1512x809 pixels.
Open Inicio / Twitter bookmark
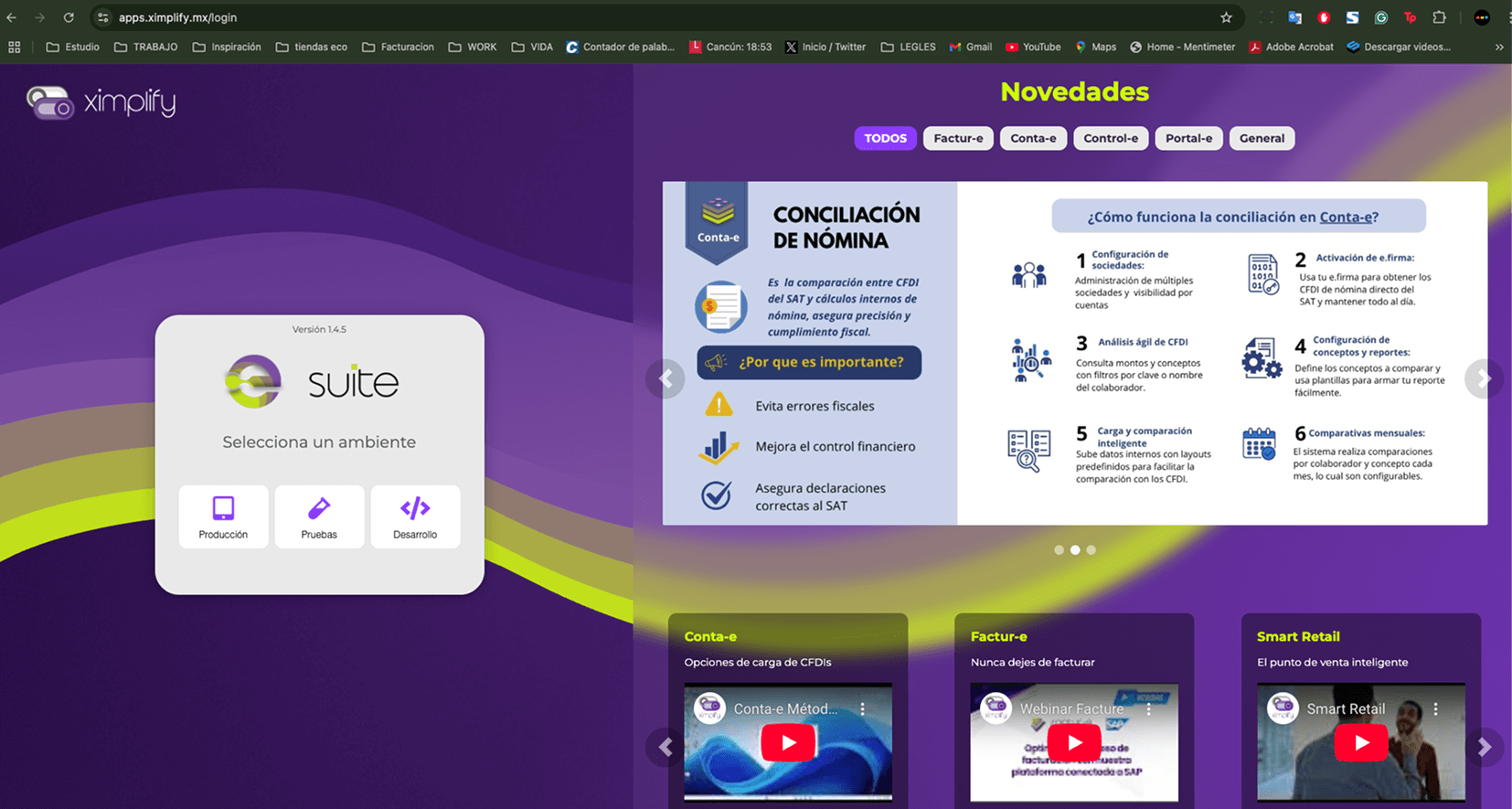click(x=825, y=47)
